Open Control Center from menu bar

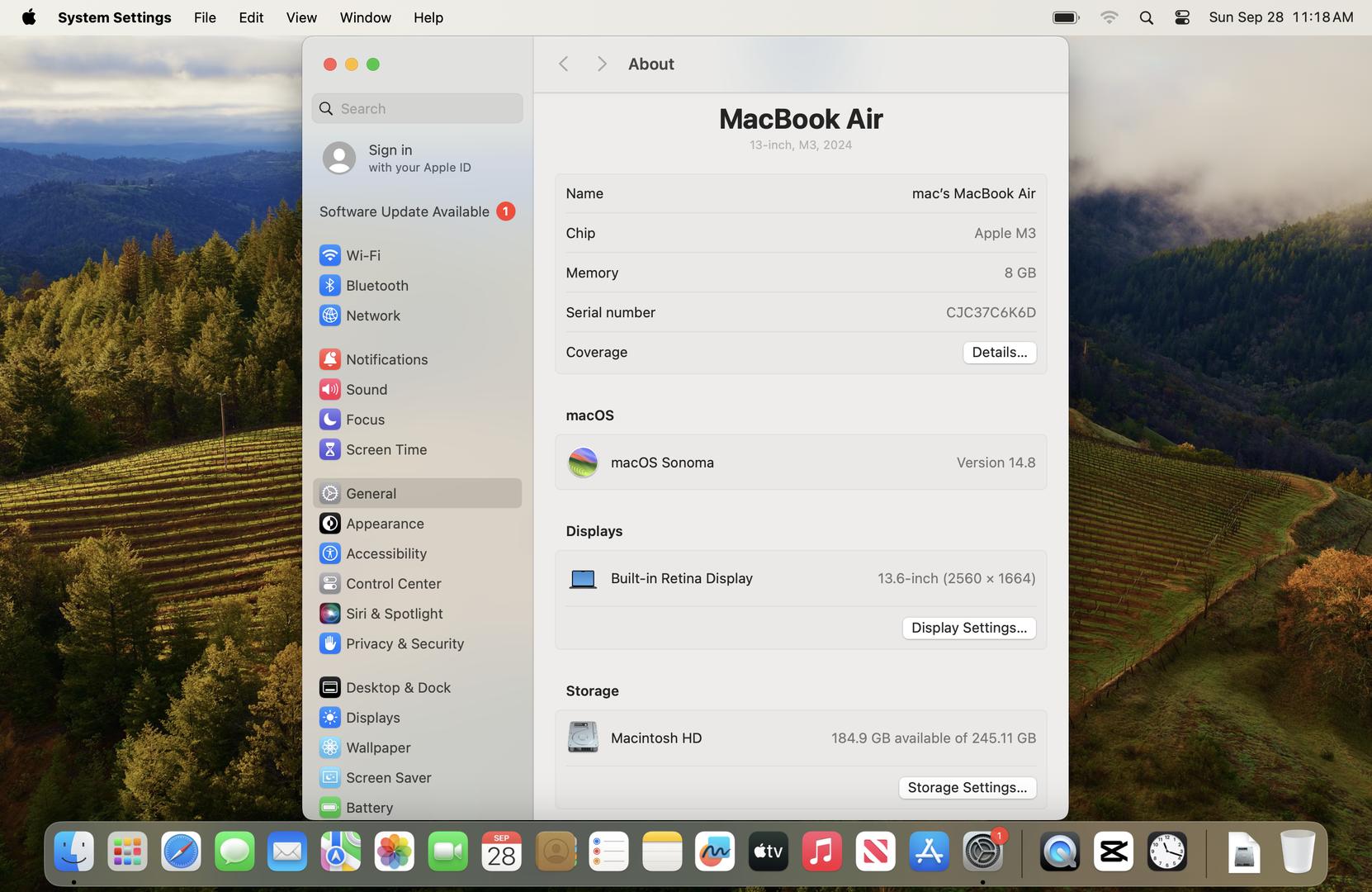pyautogui.click(x=1182, y=17)
